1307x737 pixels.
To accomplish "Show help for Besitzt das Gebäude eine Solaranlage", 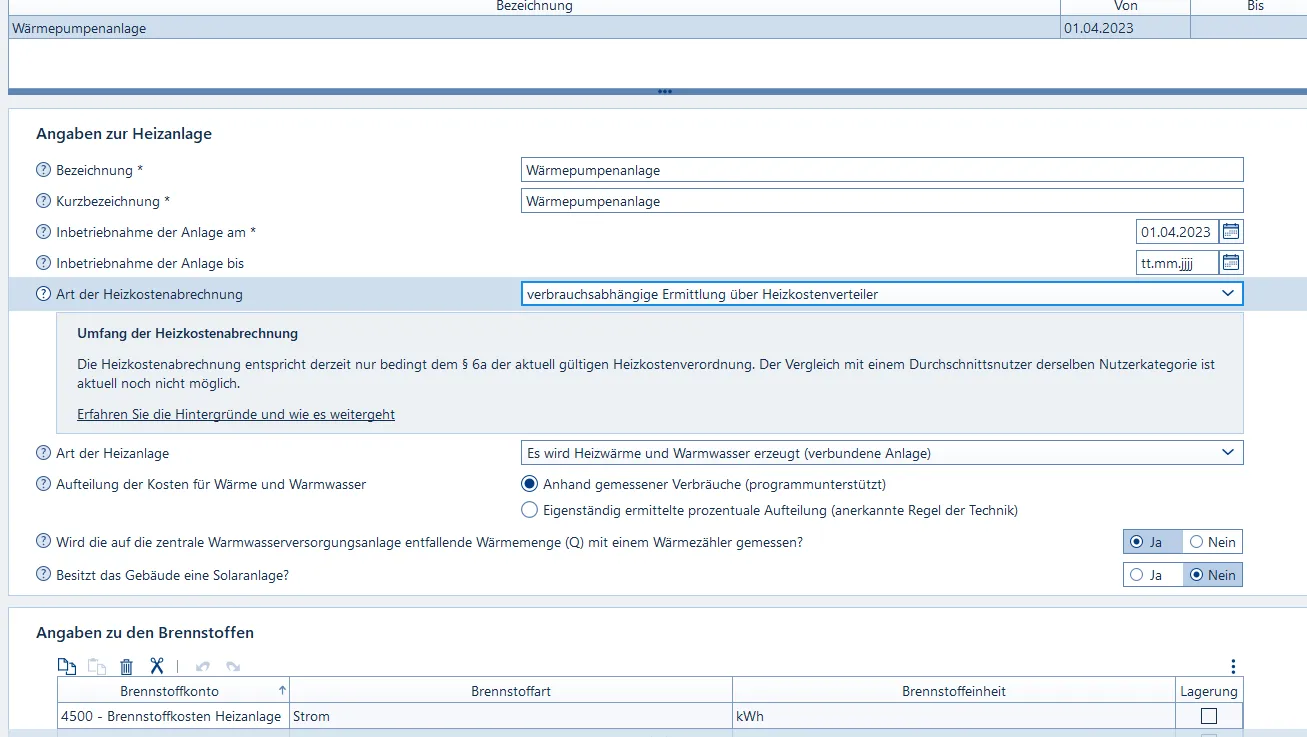I will click(43, 575).
